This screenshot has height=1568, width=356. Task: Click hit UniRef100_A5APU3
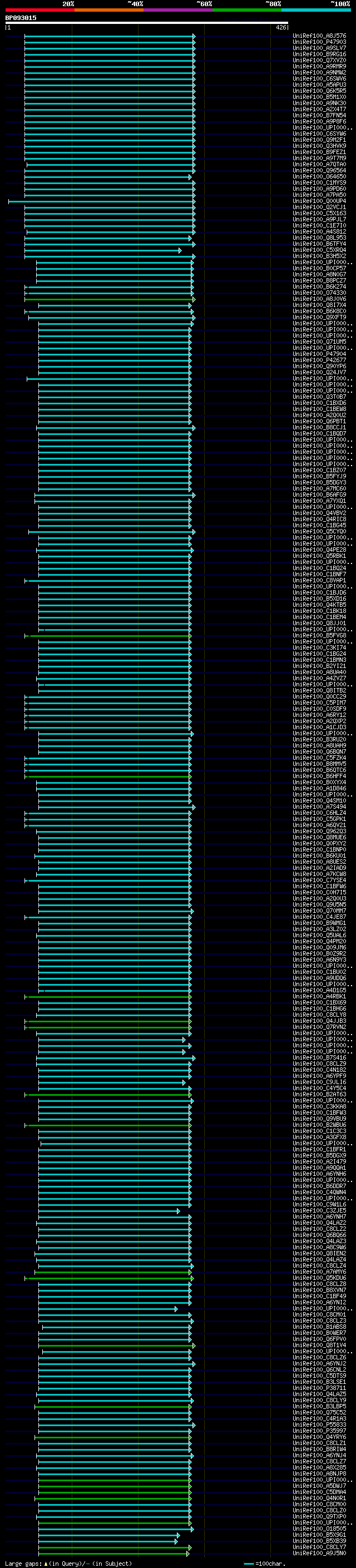(x=319, y=85)
